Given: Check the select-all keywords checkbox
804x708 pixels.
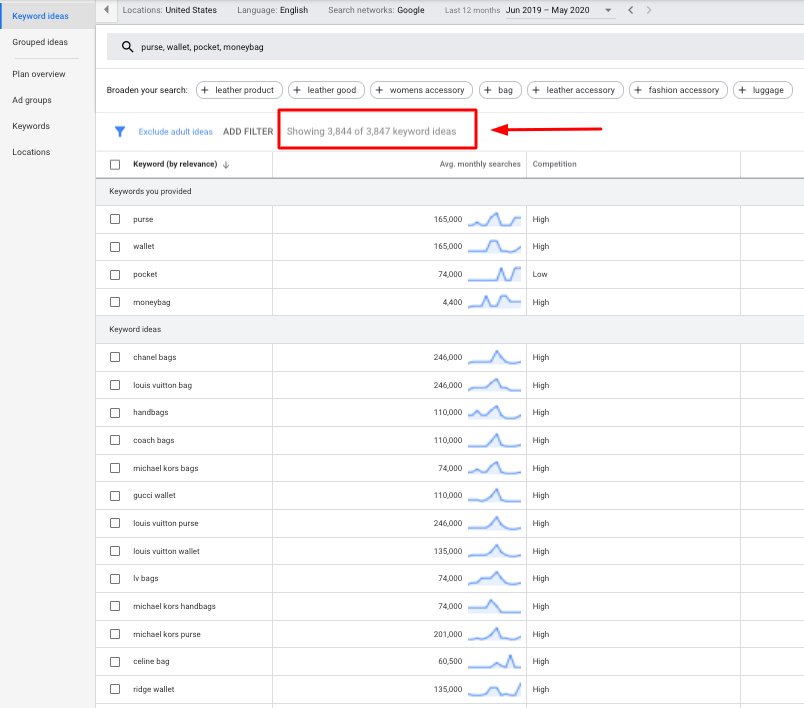Looking at the screenshot, I should 115,165.
